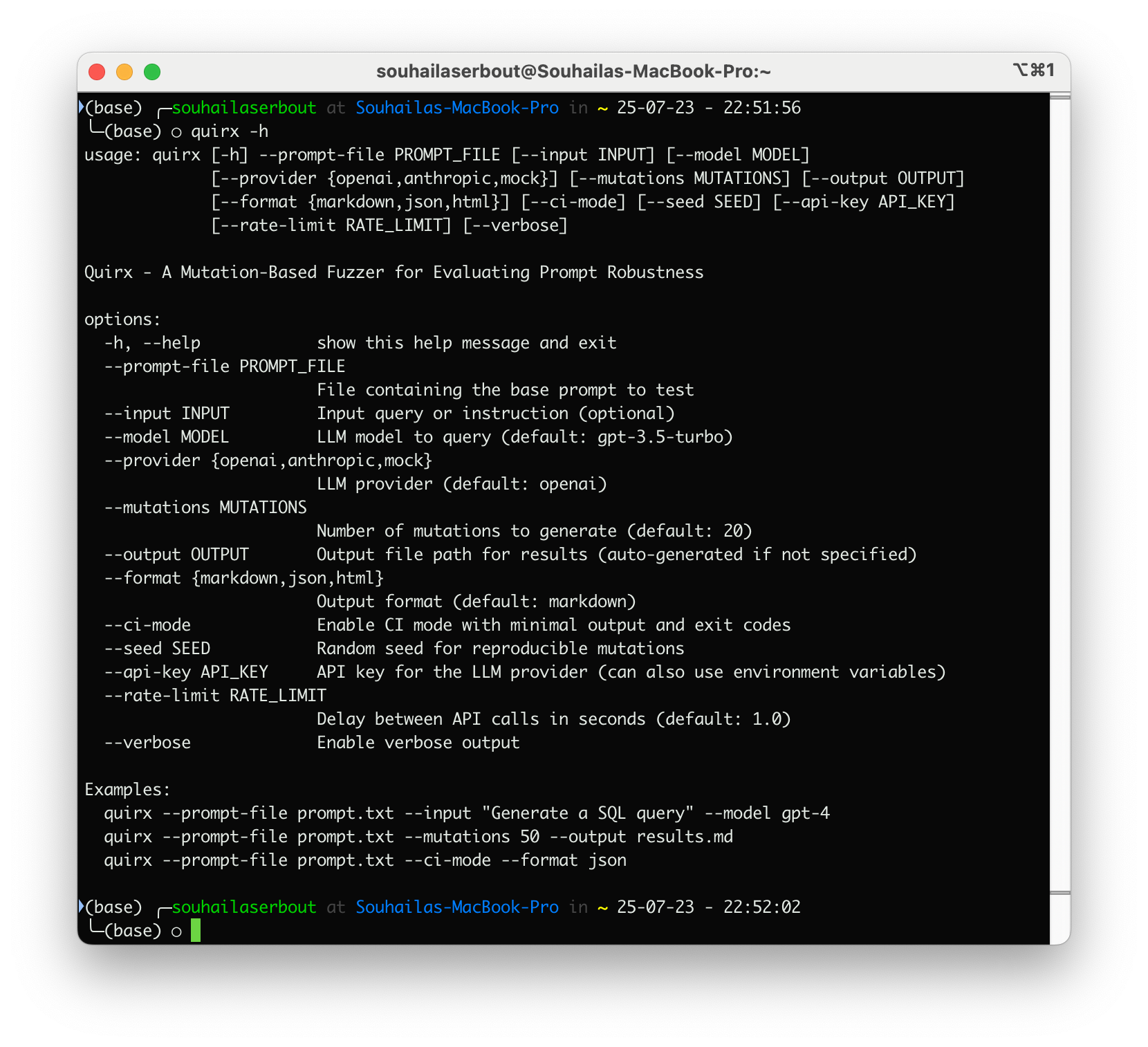
Task: Click the '--mutations MUTATIONS' option line
Action: coord(205,508)
